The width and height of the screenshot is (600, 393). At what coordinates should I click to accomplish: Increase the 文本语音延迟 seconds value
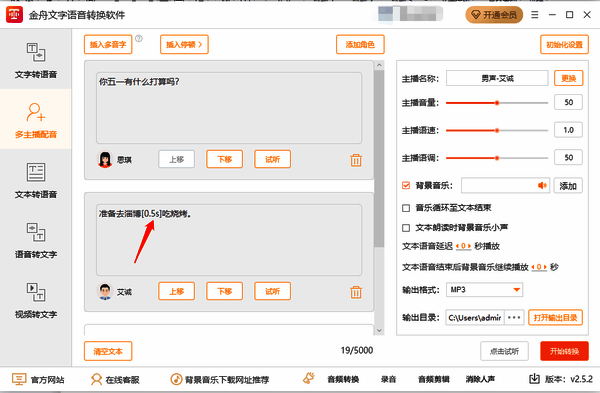click(x=469, y=246)
